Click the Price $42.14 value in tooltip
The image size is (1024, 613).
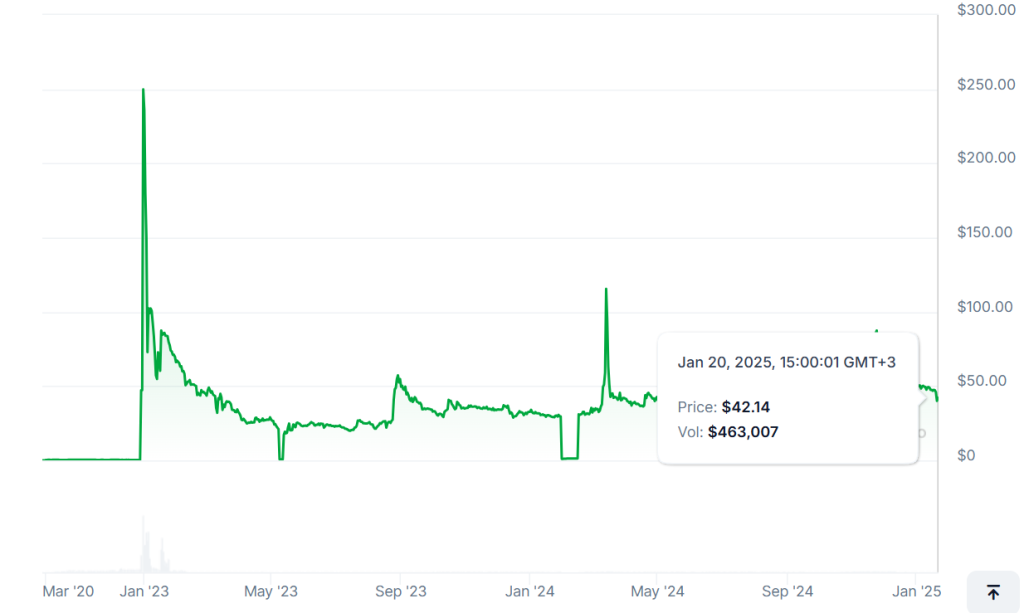(746, 407)
